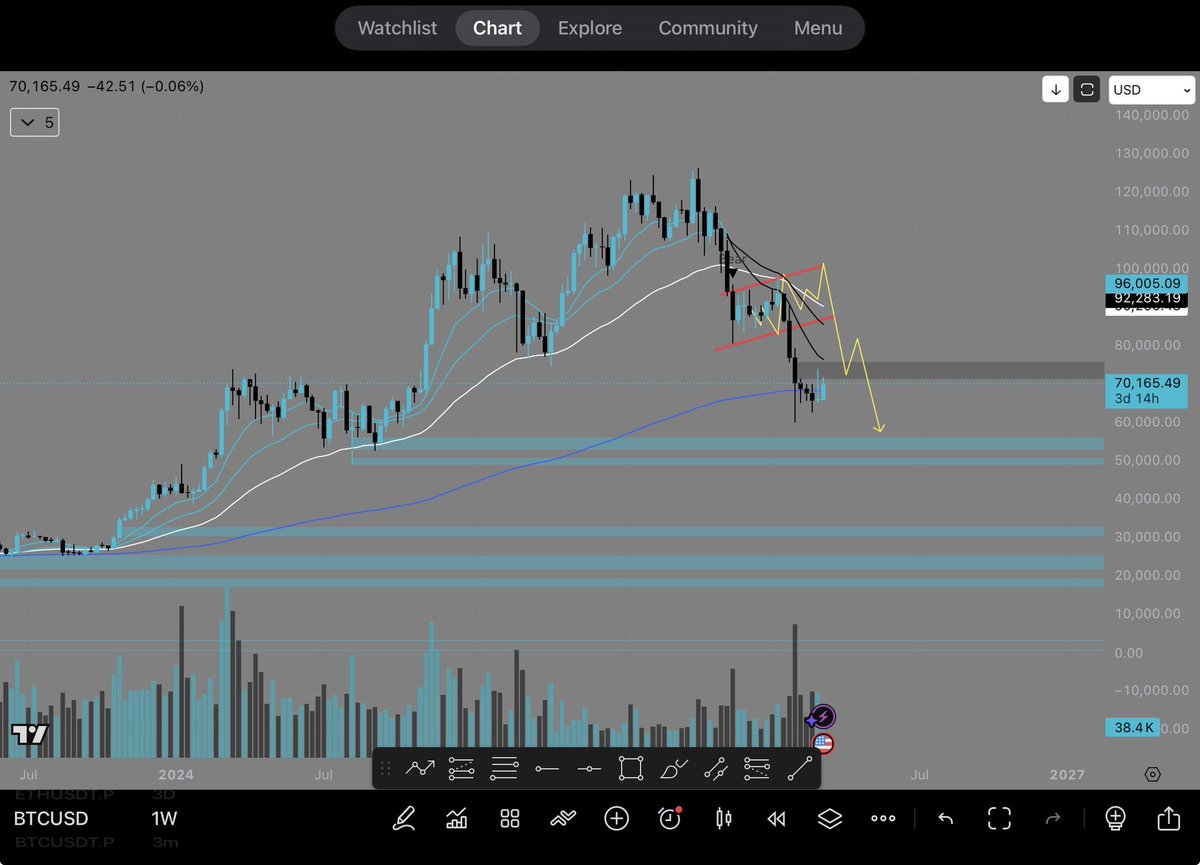The image size is (1200, 865).
Task: Select the horizontal line segment tool
Action: (546, 768)
